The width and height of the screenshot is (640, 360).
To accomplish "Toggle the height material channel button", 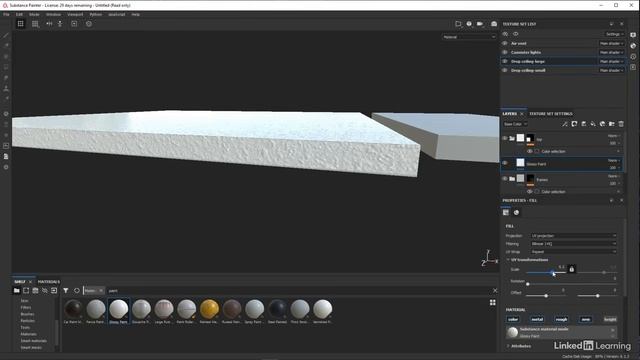I will tap(610, 319).
